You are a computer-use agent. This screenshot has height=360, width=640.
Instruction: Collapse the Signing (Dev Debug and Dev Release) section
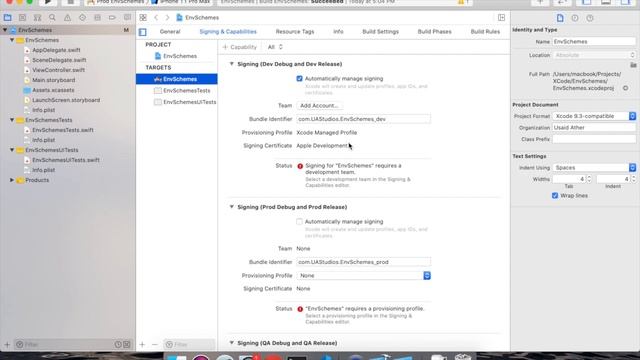pos(231,64)
